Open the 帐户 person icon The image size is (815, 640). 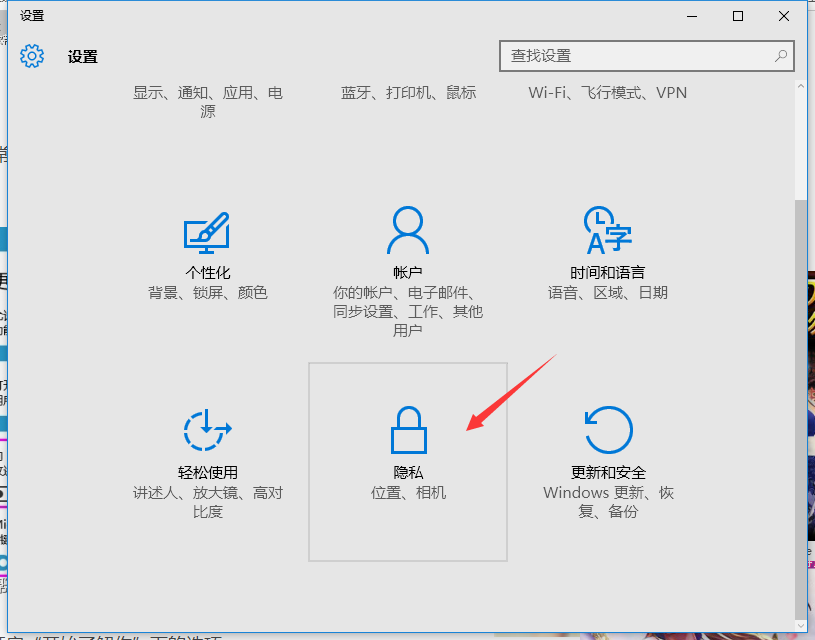point(407,231)
